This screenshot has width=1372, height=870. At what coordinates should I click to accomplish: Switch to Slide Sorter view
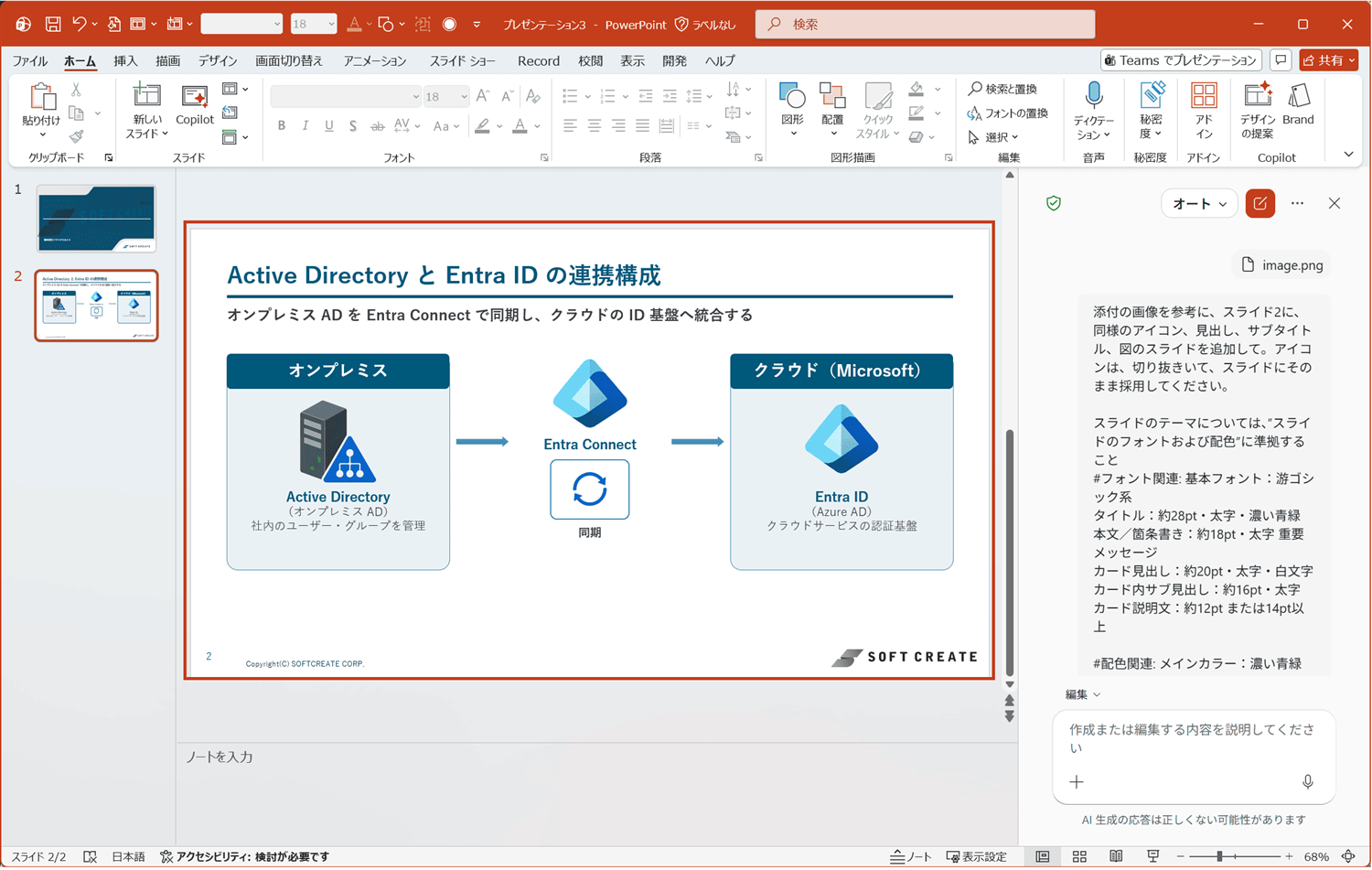tap(1079, 857)
